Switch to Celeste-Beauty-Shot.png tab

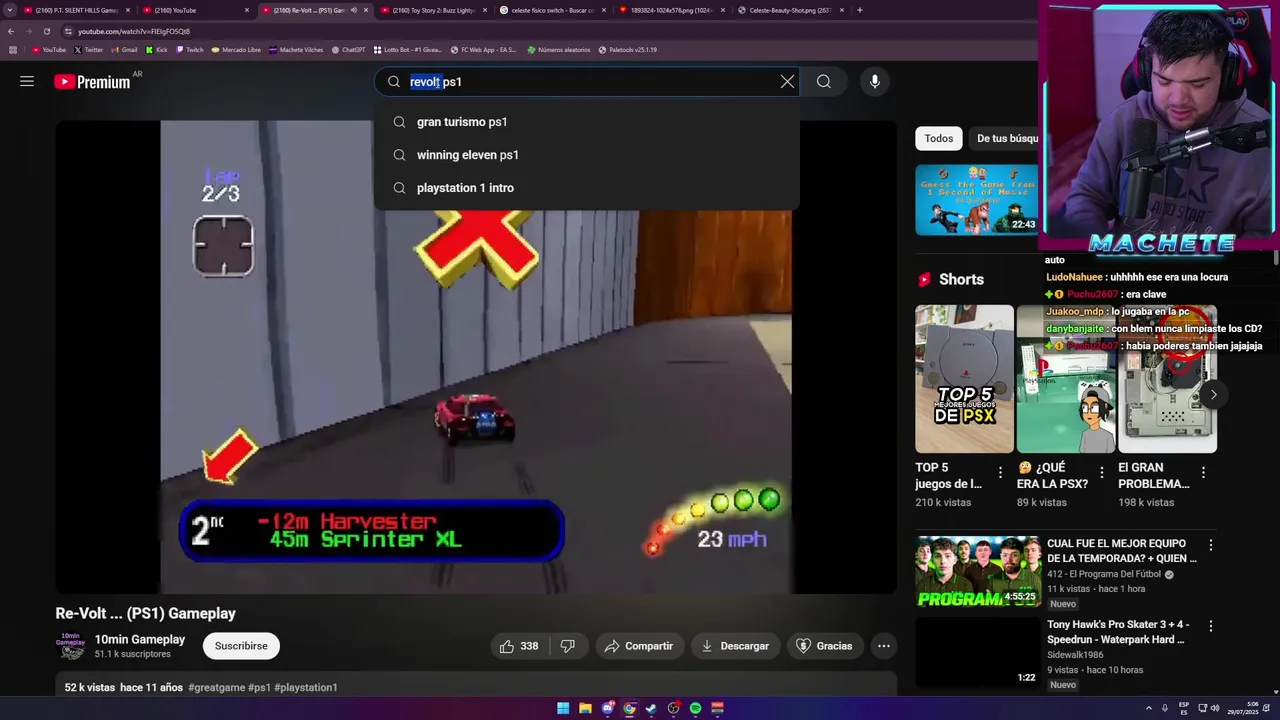click(x=790, y=10)
